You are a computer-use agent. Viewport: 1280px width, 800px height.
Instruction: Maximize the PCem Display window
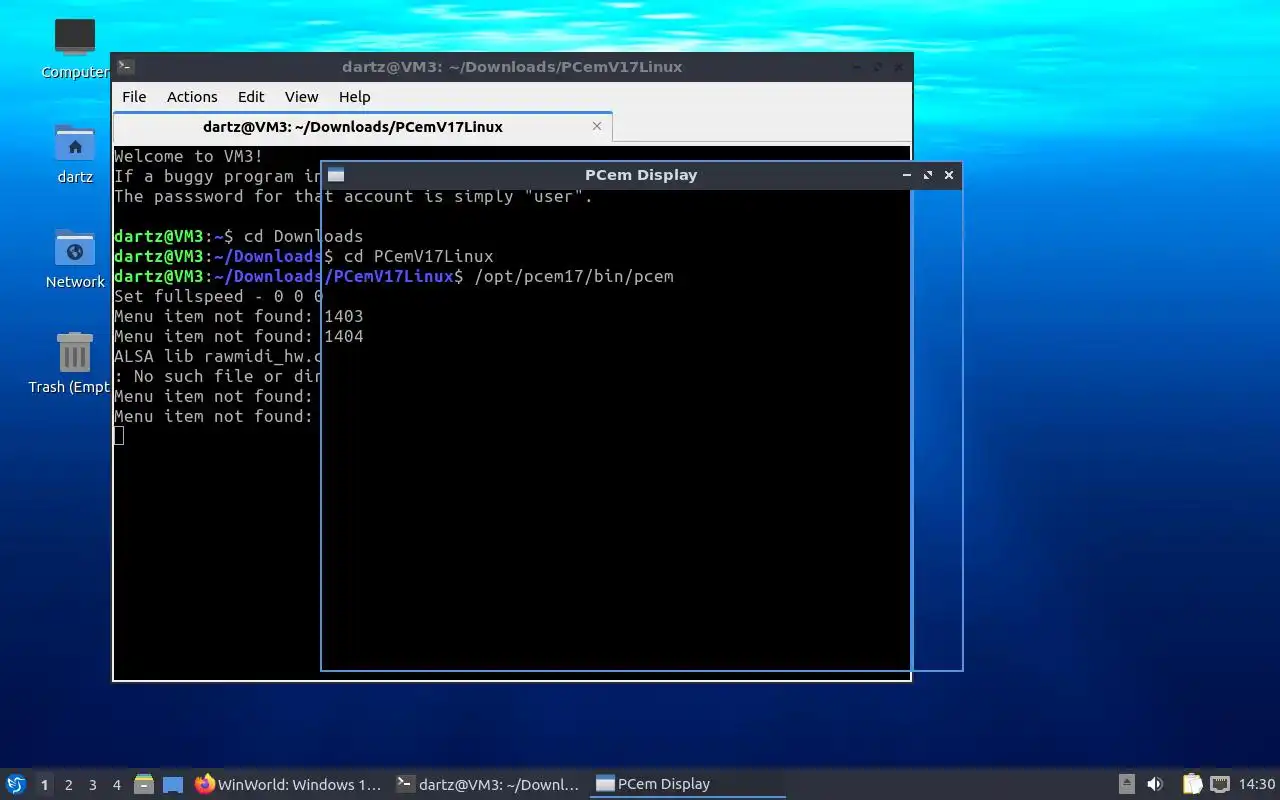pos(928,175)
